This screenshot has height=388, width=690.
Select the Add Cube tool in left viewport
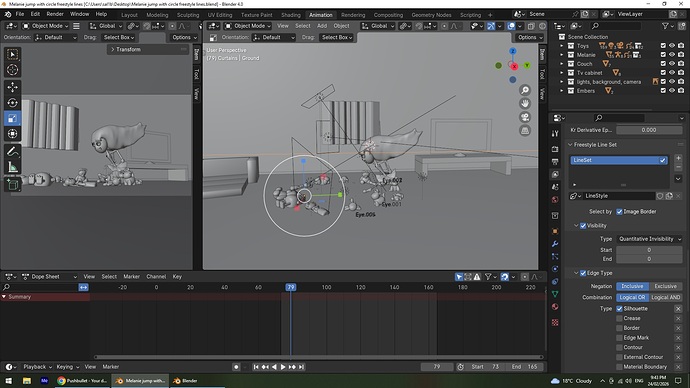click(x=12, y=184)
